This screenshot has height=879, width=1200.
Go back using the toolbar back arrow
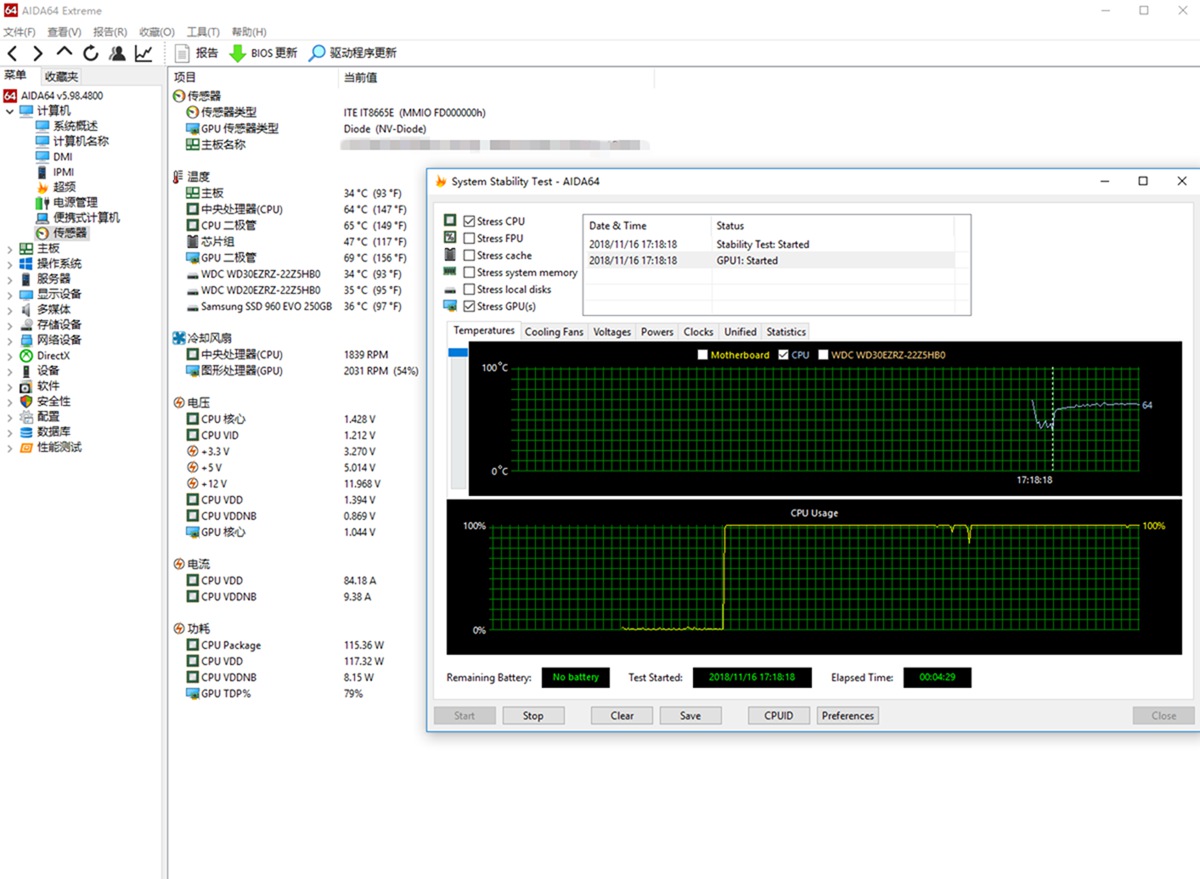pyautogui.click(x=13, y=53)
